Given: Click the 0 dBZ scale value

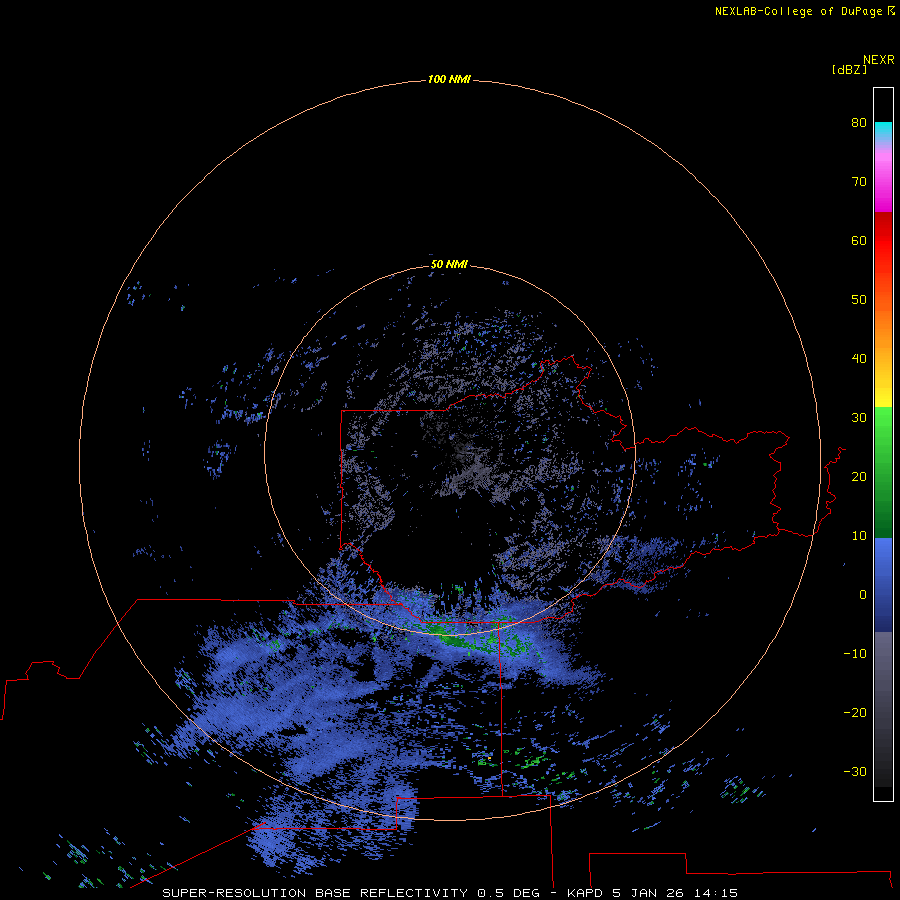Looking at the screenshot, I should [863, 595].
